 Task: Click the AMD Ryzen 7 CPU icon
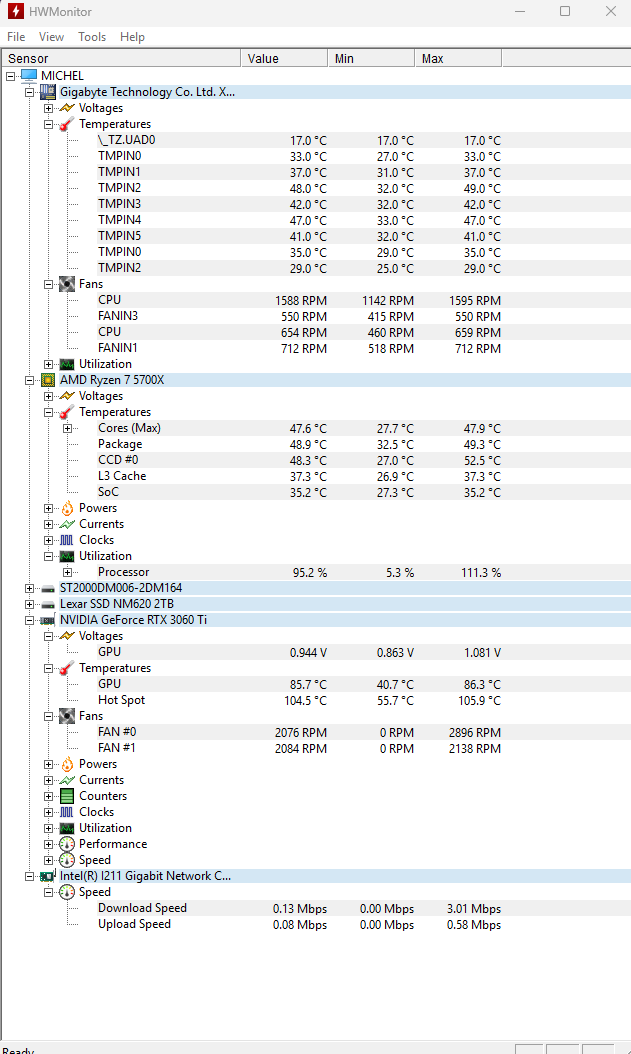(48, 380)
